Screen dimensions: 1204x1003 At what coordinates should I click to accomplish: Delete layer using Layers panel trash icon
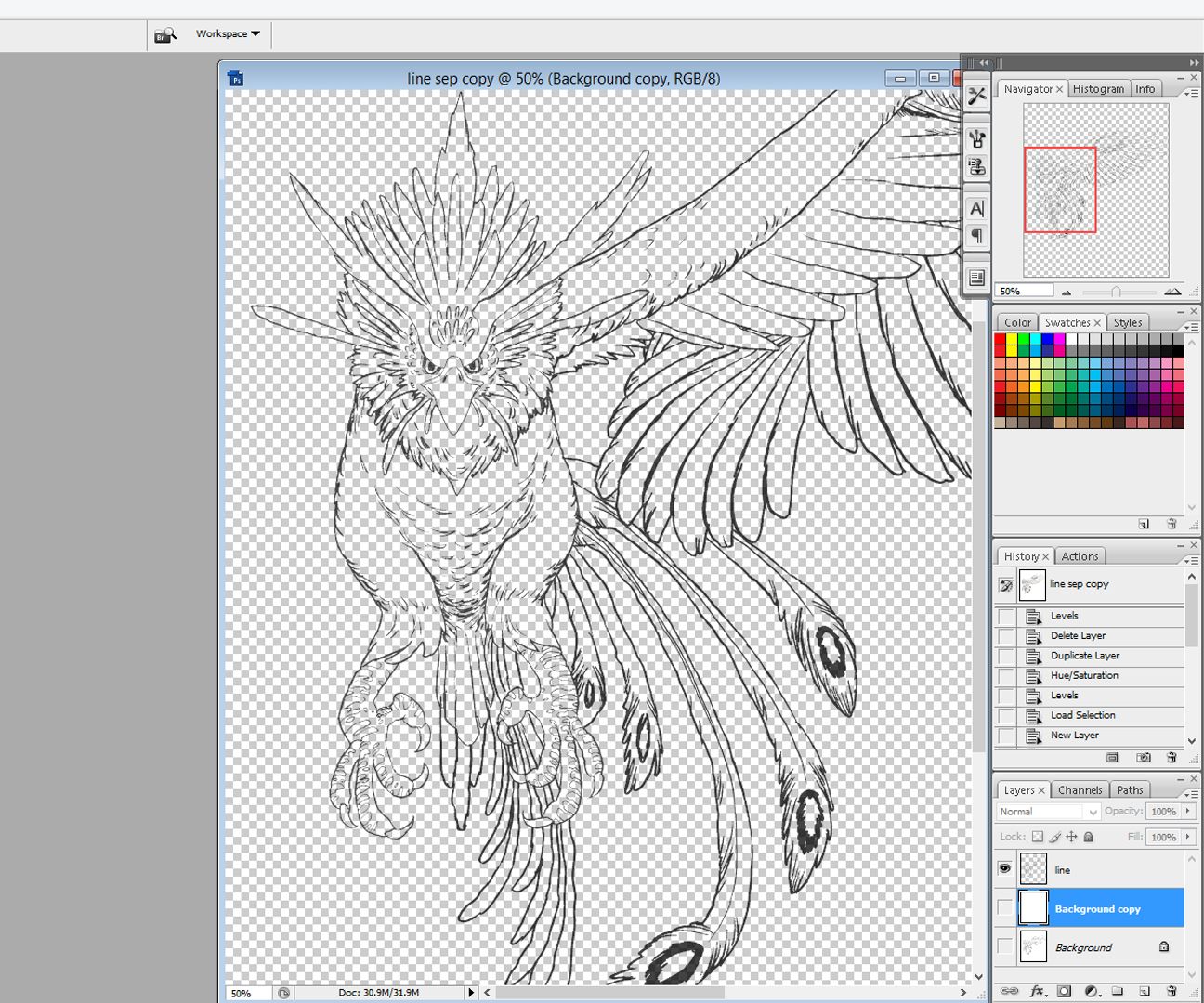(1171, 992)
